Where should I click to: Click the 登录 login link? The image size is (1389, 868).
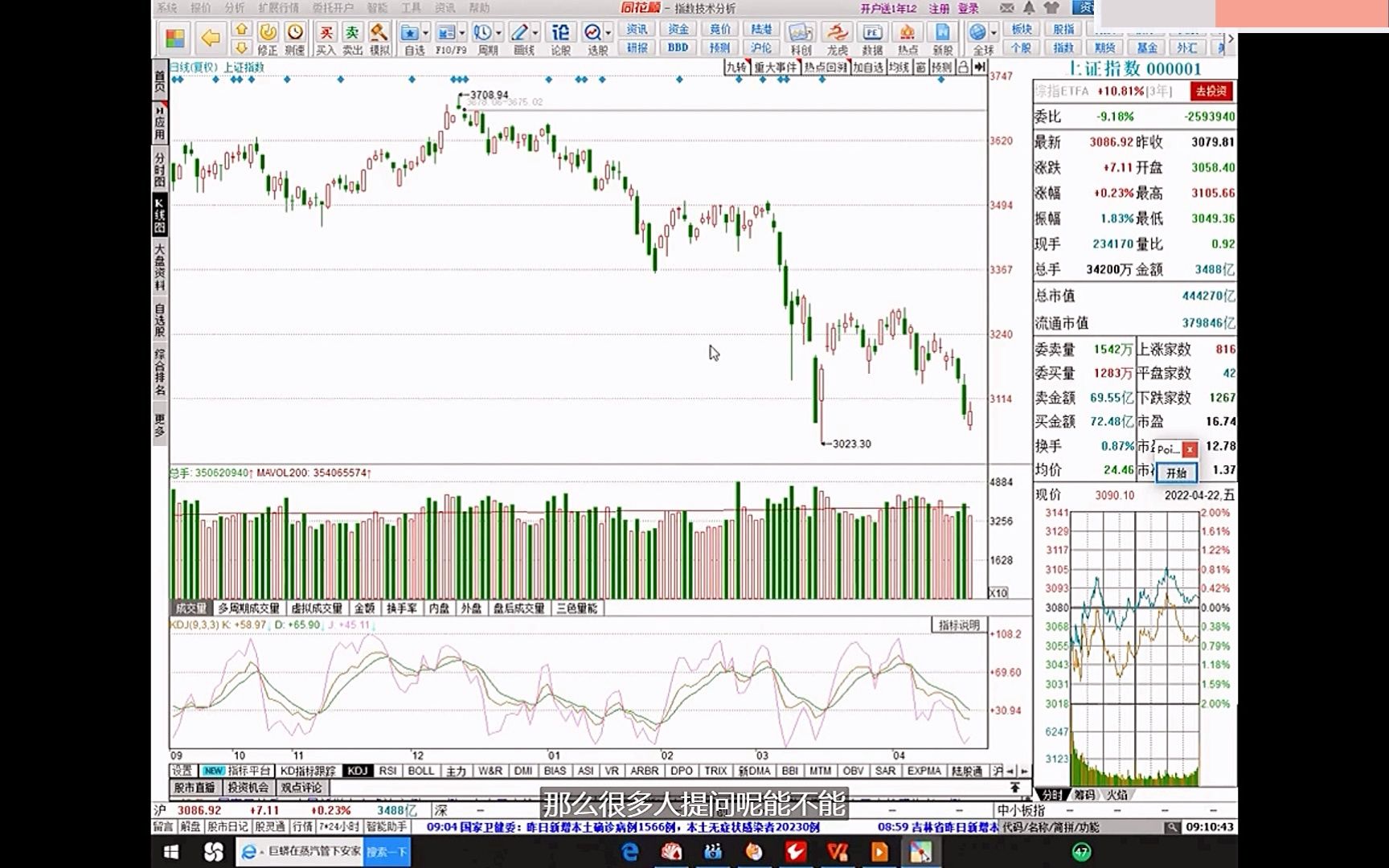tap(969, 9)
